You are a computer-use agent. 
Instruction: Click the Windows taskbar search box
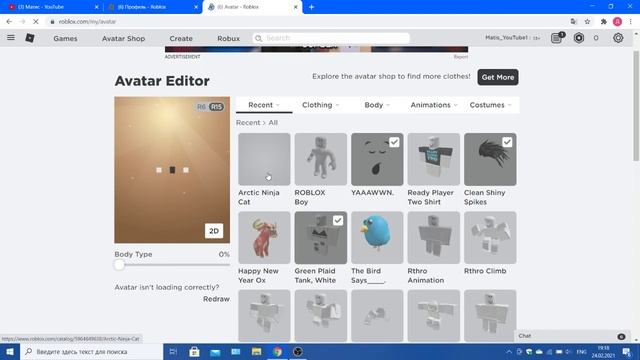click(91, 351)
